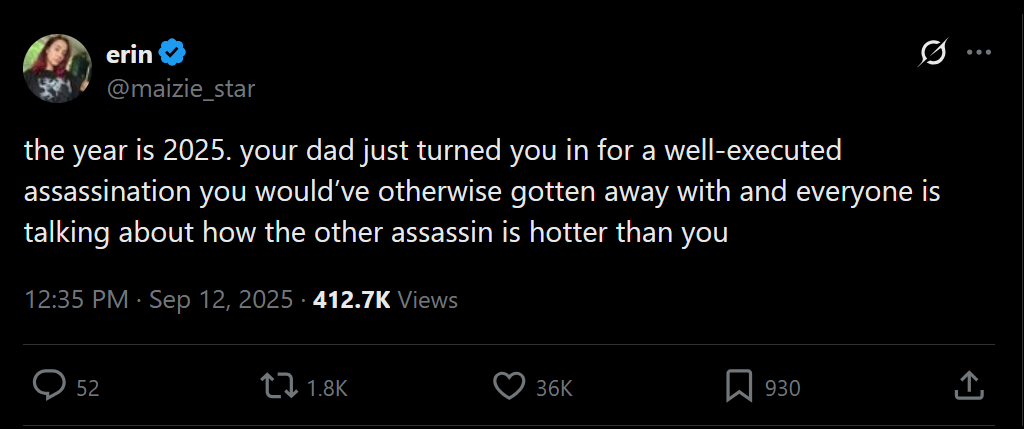Open the three-dot More options menu
This screenshot has width=1024, height=429.
pos(978,55)
